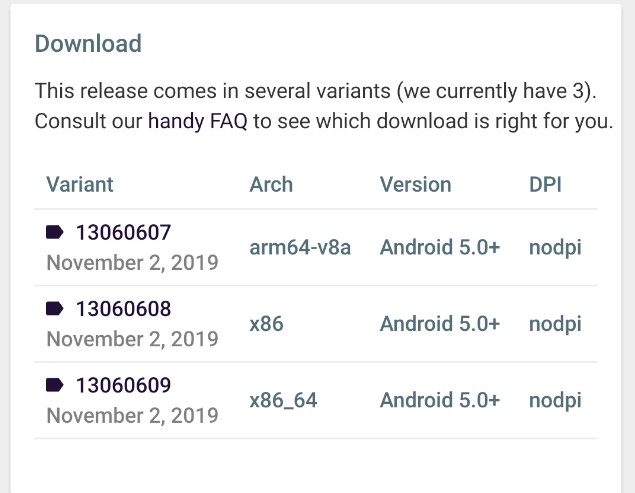The image size is (635, 493).
Task: Click the tag icon beside variant 13060609
Action: coord(55,385)
